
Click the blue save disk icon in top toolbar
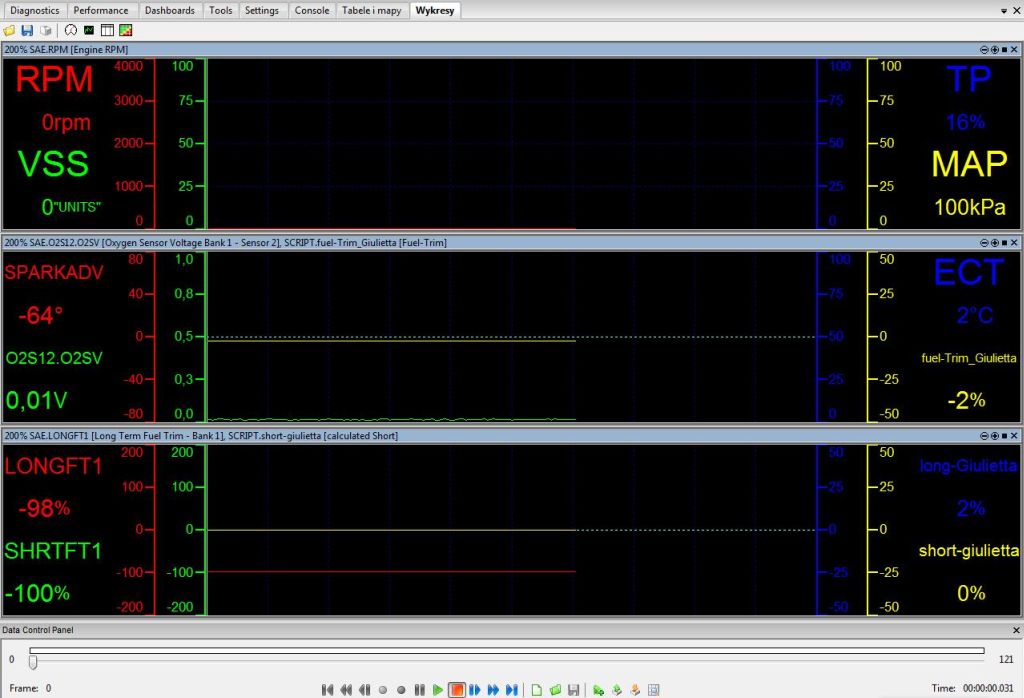pyautogui.click(x=27, y=30)
